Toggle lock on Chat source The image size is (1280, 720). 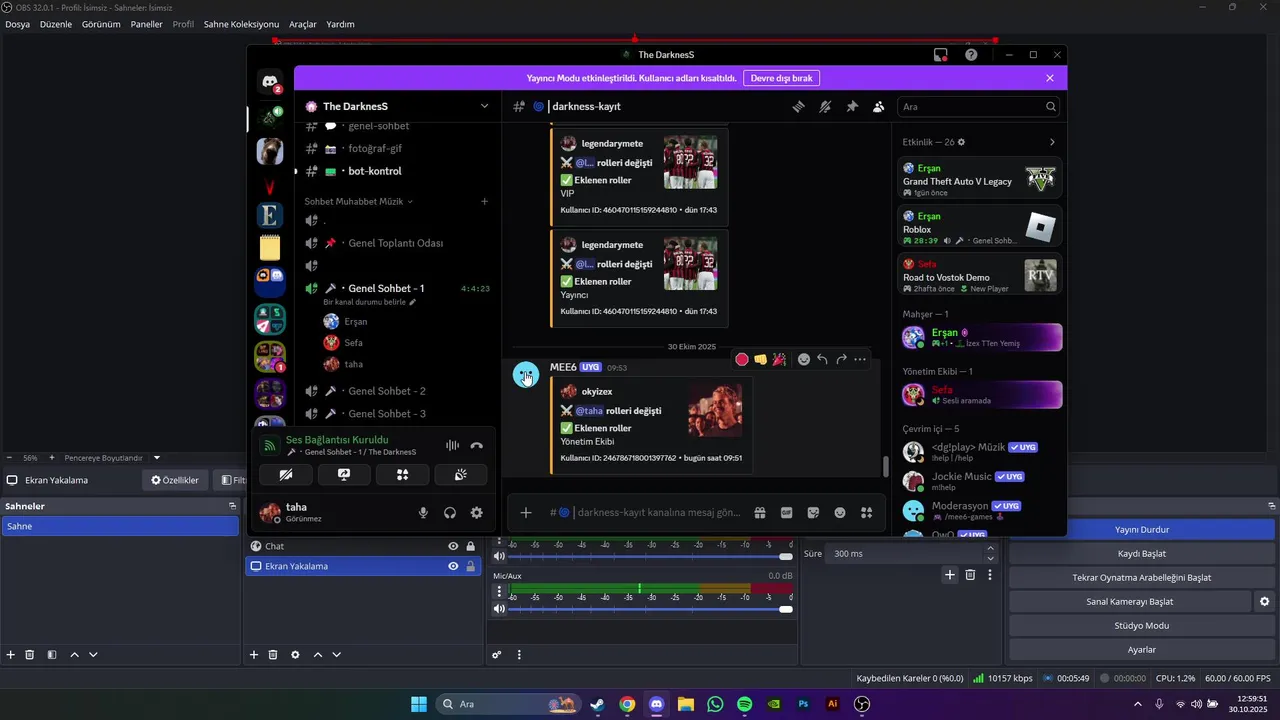470,546
